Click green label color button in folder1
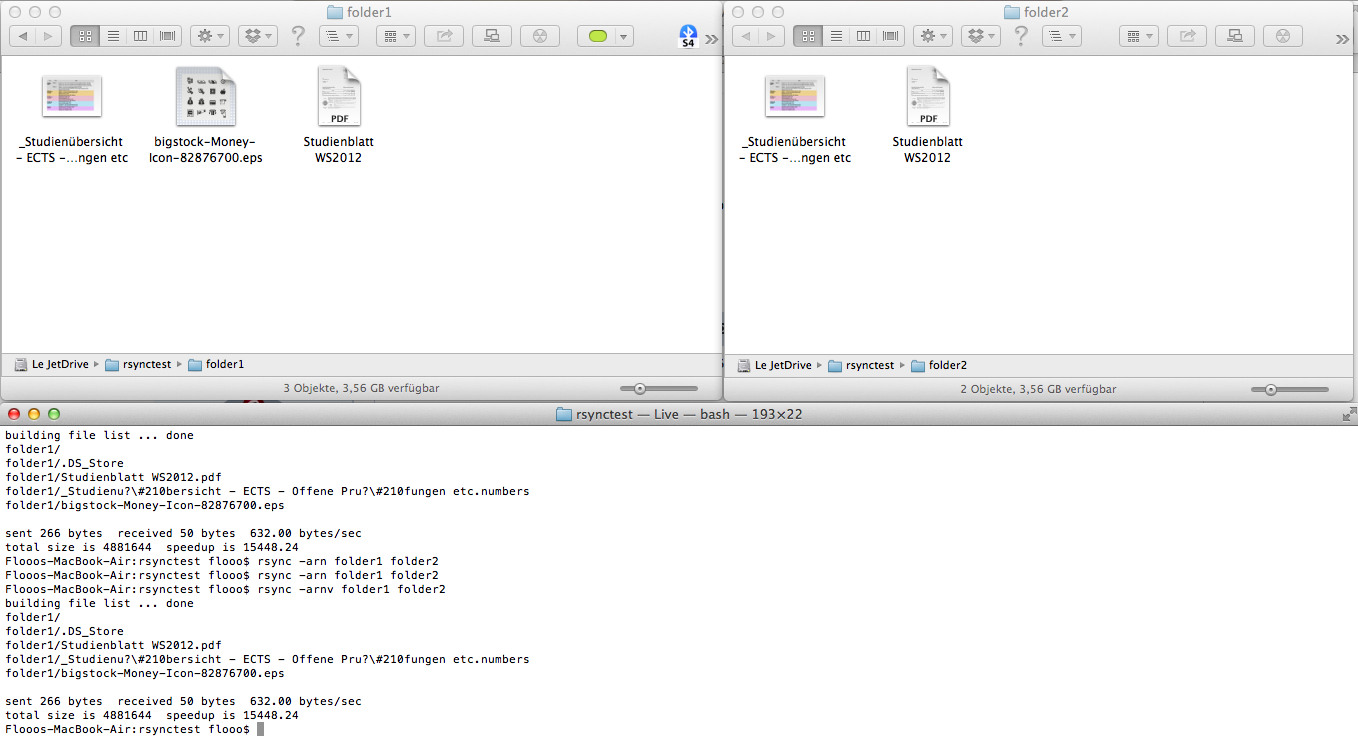The height and width of the screenshot is (737, 1358). pos(599,36)
